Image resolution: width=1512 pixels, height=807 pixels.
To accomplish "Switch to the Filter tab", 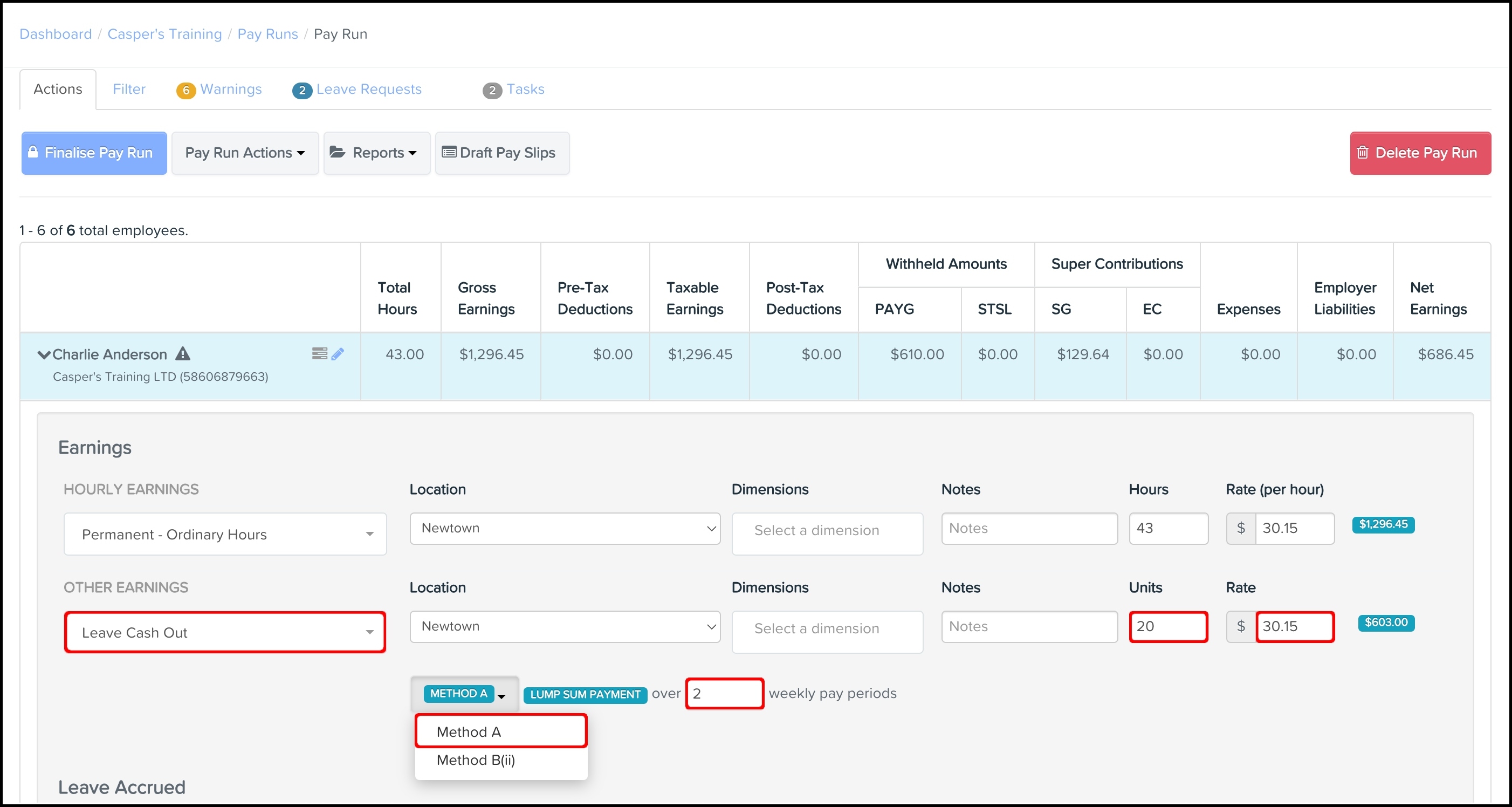I will coord(129,89).
